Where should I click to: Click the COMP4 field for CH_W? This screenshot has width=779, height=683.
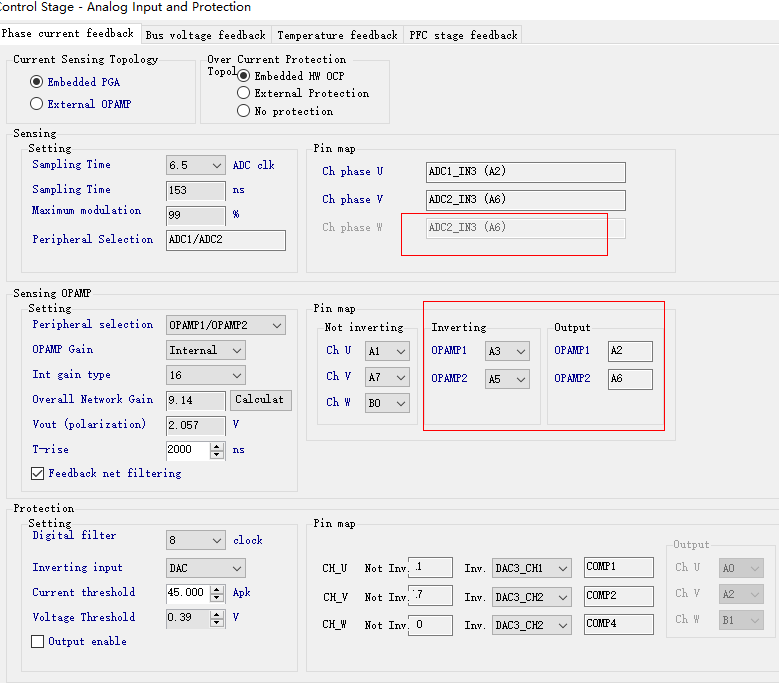[619, 624]
